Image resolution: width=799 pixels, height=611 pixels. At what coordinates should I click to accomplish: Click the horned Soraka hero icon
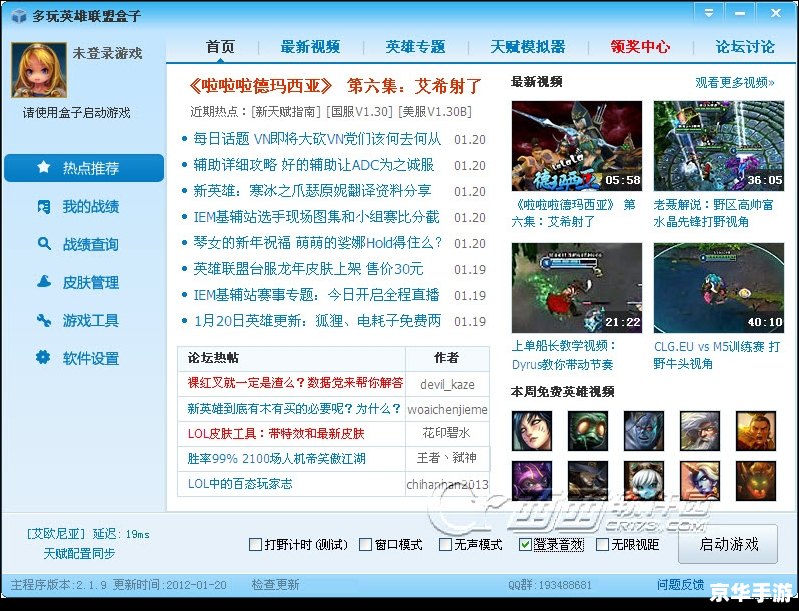[x=700, y=481]
